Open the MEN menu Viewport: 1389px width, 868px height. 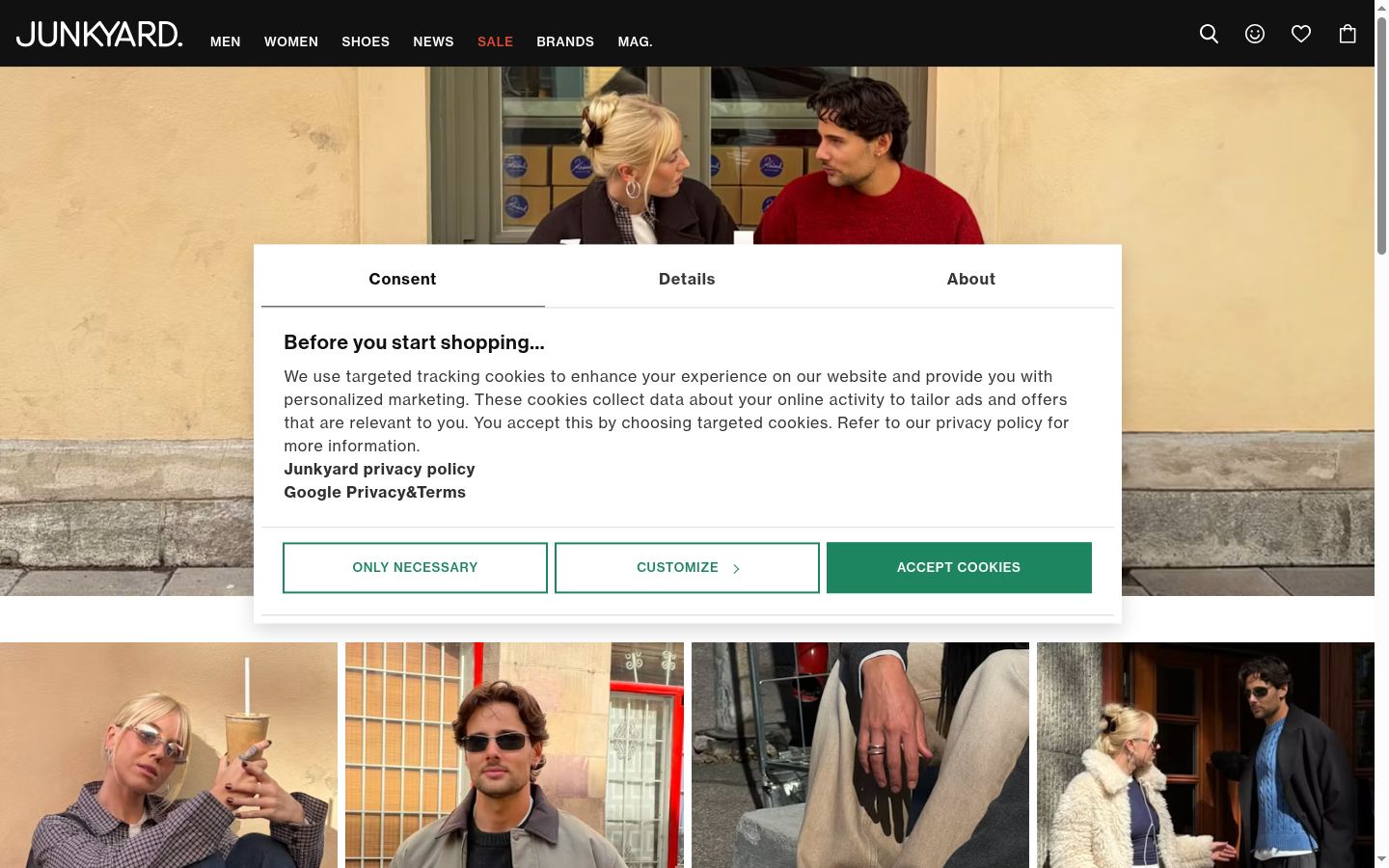coord(226,41)
